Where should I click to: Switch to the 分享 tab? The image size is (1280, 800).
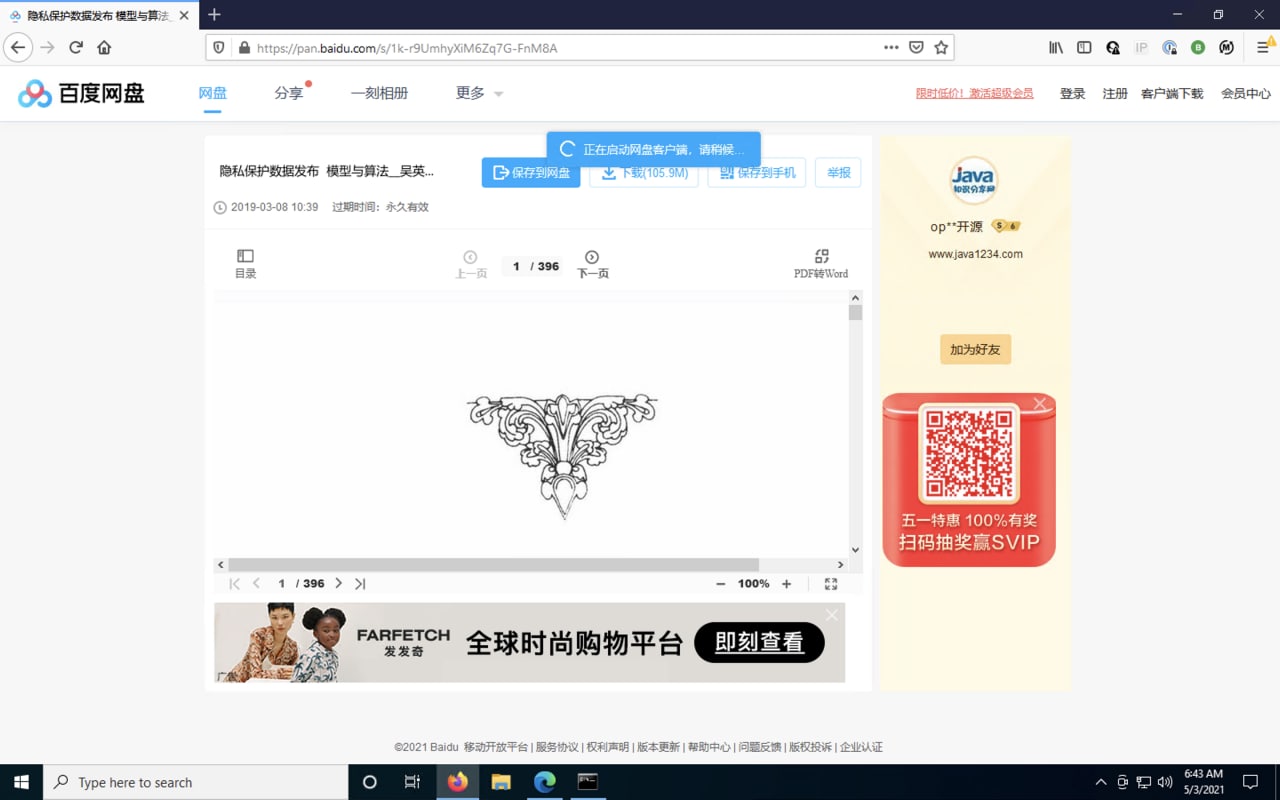pyautogui.click(x=289, y=93)
